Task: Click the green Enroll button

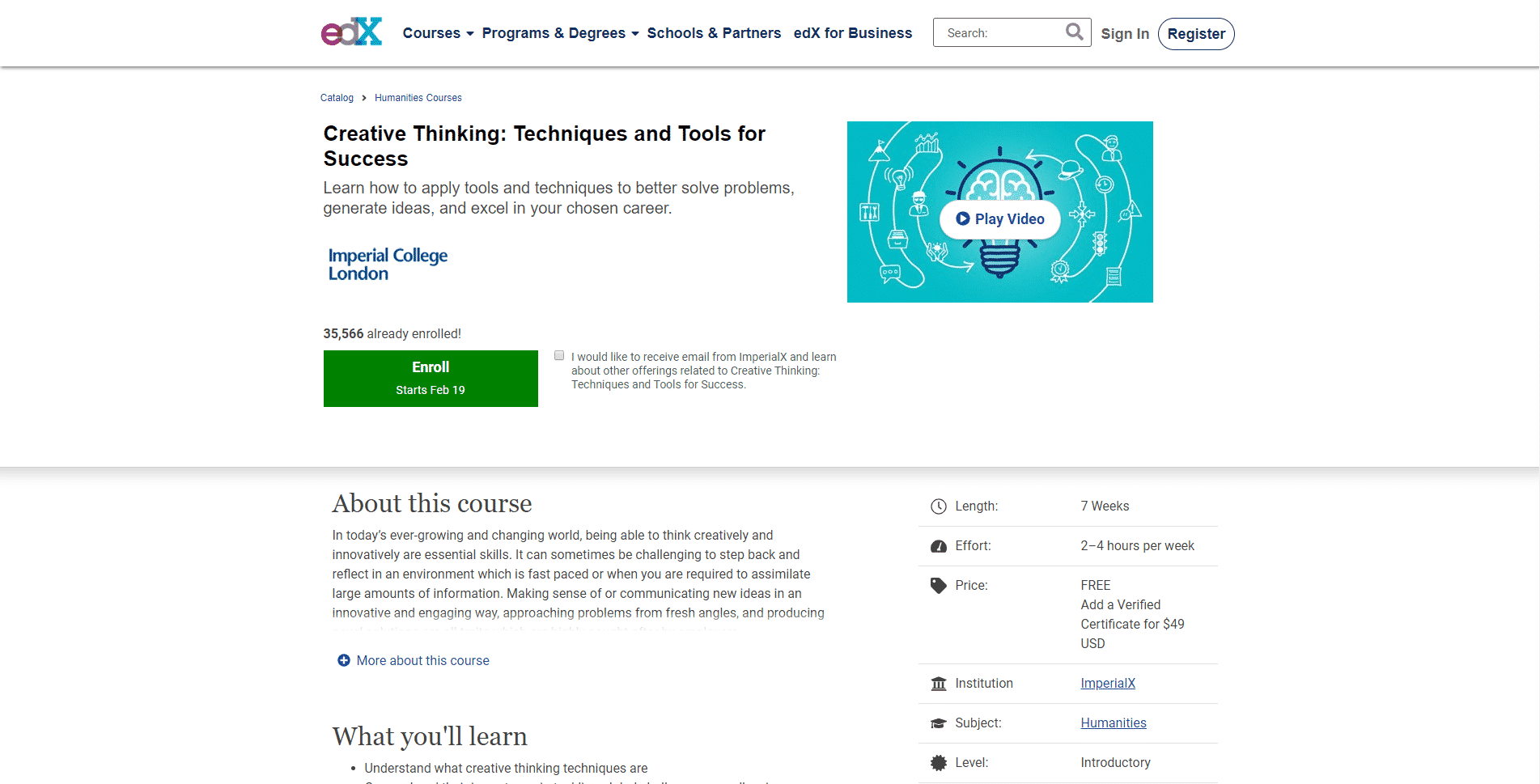Action: coord(431,379)
